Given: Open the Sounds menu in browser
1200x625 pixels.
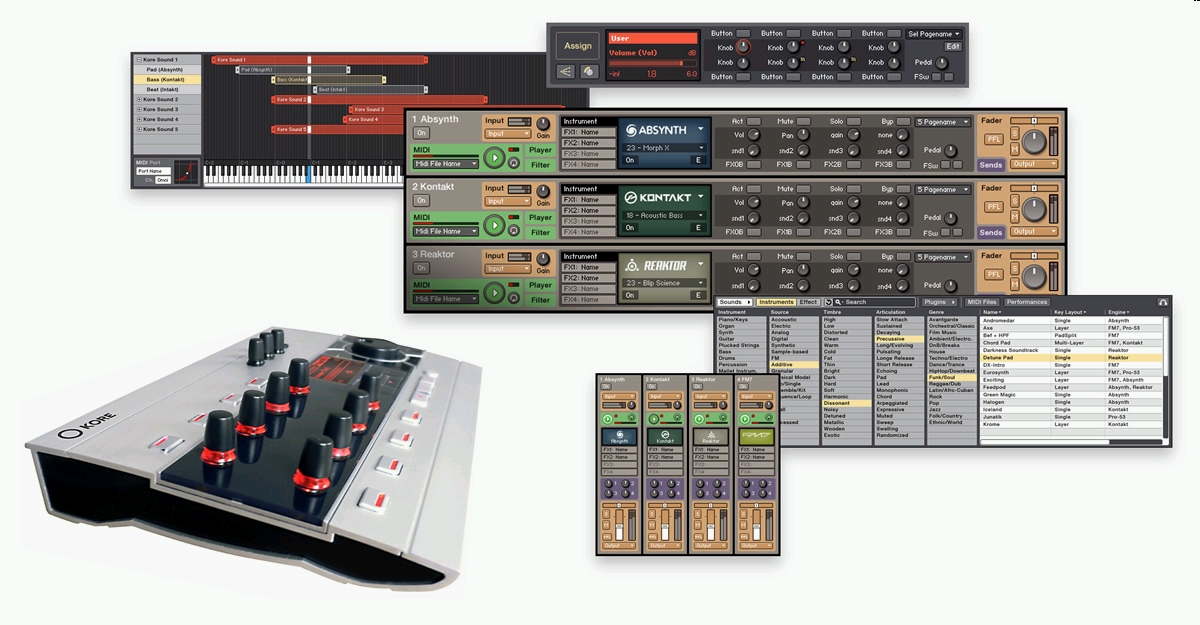Looking at the screenshot, I should 734,302.
